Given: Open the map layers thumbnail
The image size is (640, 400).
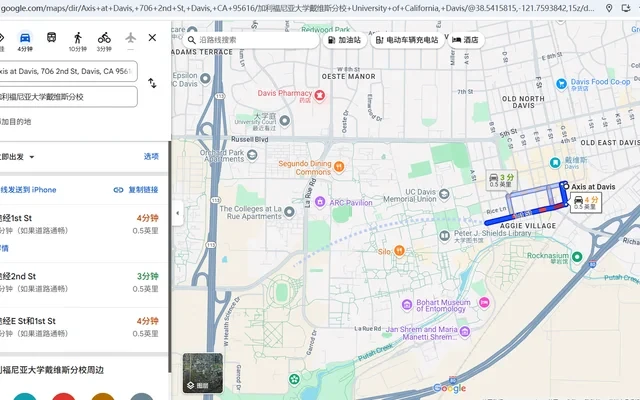Looking at the screenshot, I should tap(203, 373).
